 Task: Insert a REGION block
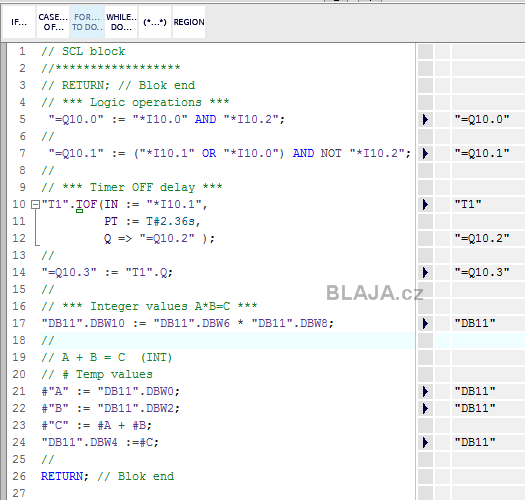189,22
